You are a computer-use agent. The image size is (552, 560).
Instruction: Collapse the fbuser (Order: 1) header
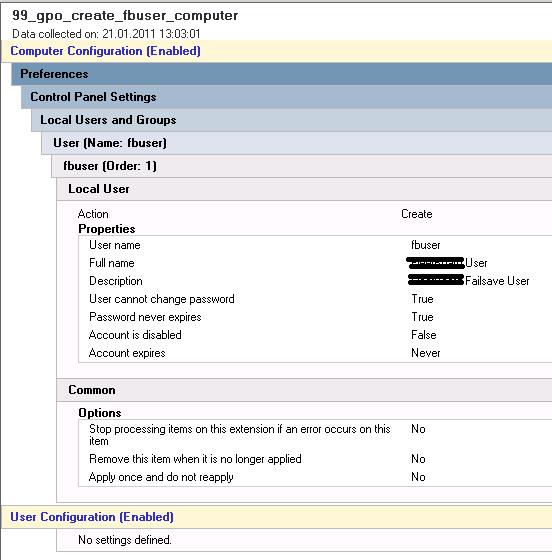tap(302, 166)
